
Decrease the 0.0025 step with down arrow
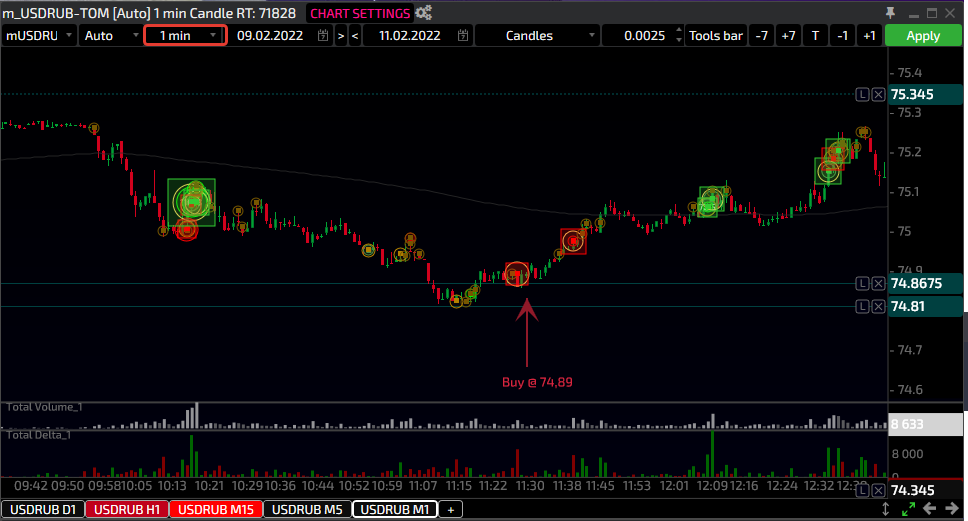679,40
